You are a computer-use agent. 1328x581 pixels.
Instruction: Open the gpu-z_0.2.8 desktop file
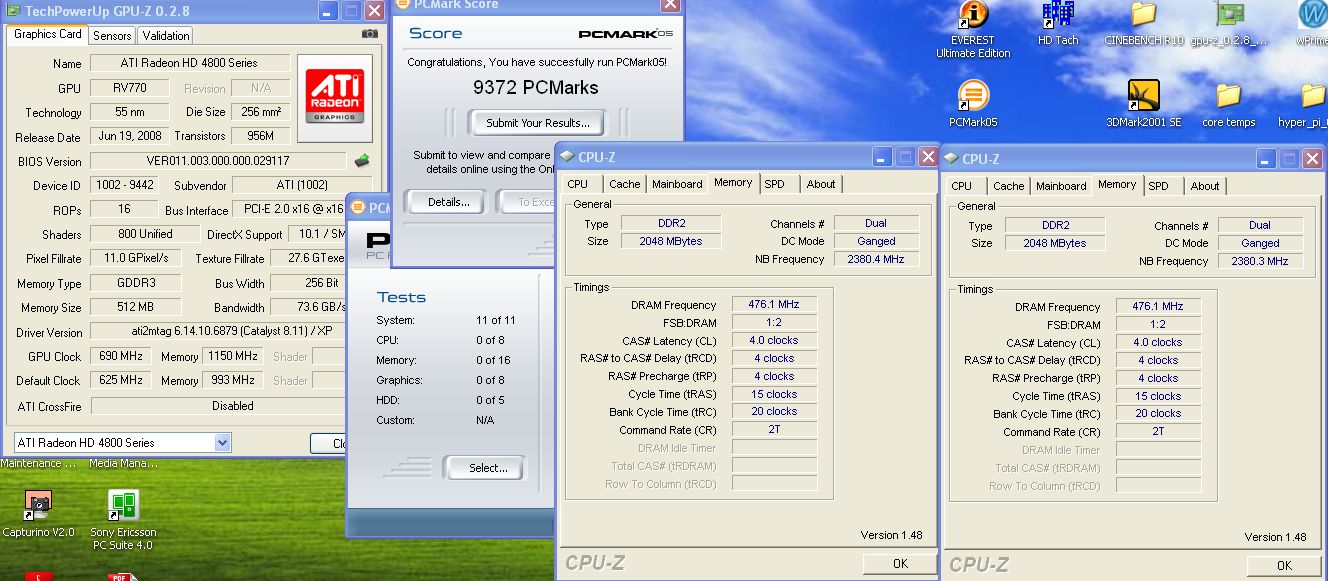pos(1229,24)
